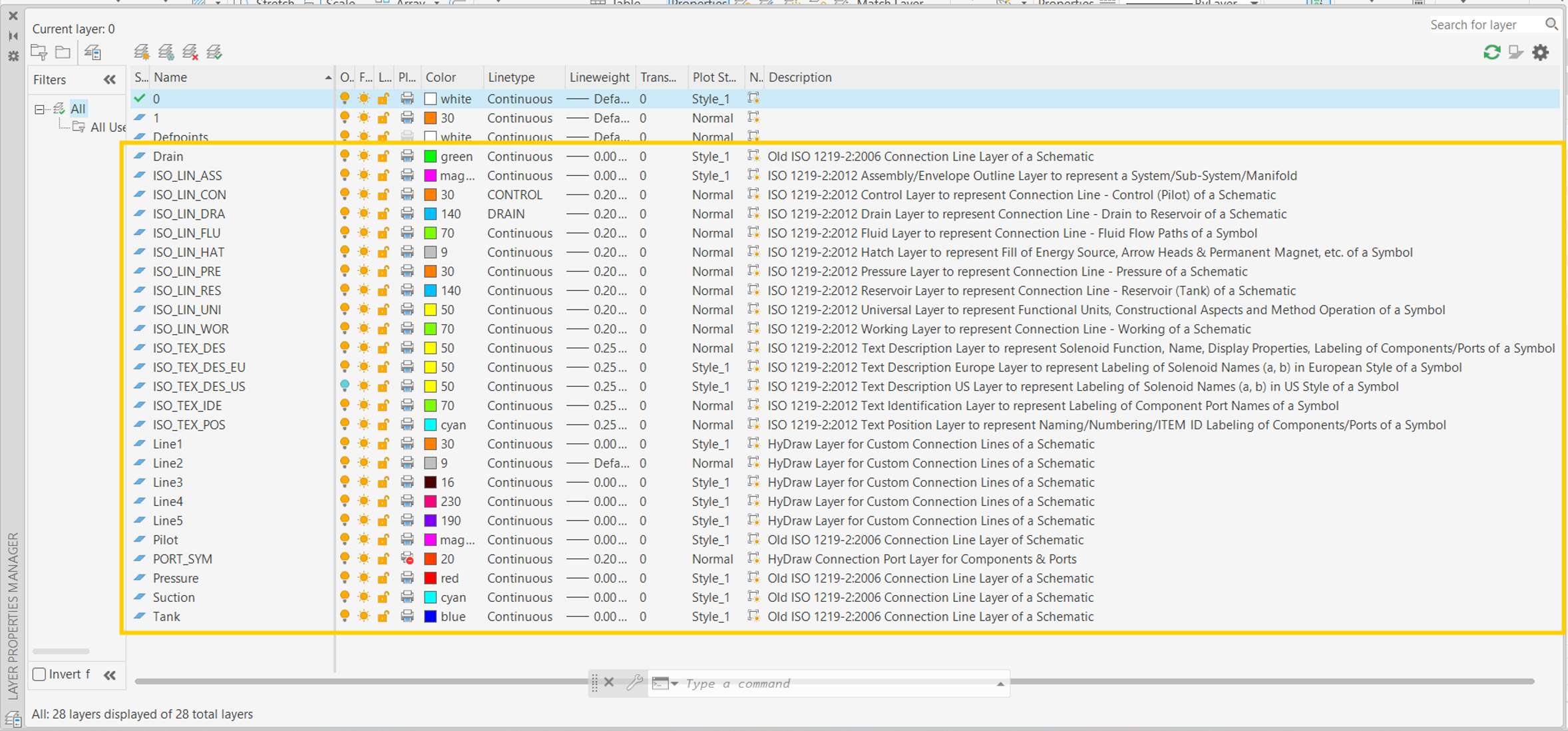This screenshot has width=1568, height=731.
Task: Open linetype selection for ISO_LIN_CON layer
Action: (514, 194)
